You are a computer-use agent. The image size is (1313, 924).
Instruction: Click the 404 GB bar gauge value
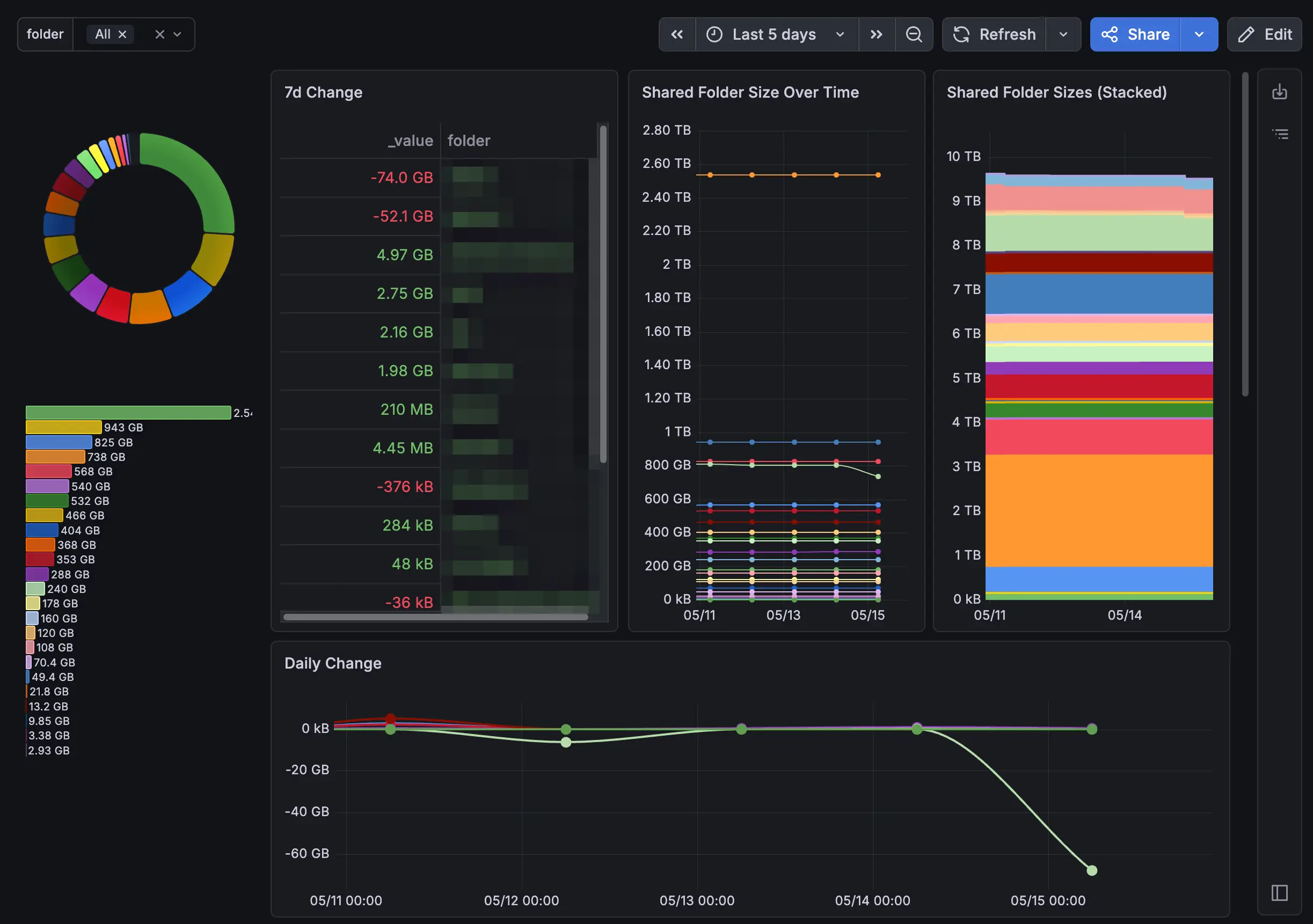[80, 530]
